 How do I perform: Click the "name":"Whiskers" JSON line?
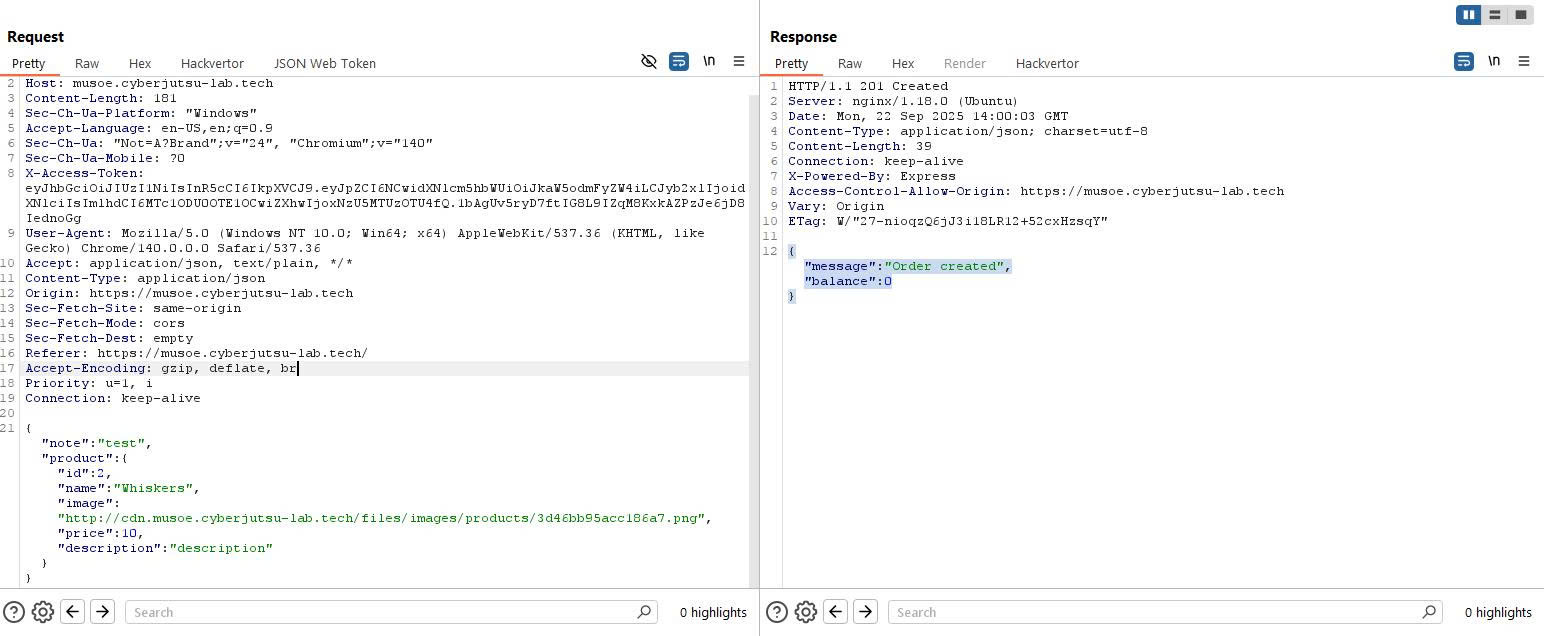(129, 488)
